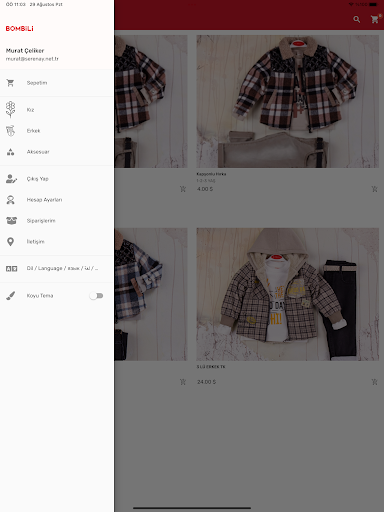Select the Kız flower icon

pyautogui.click(x=10, y=110)
